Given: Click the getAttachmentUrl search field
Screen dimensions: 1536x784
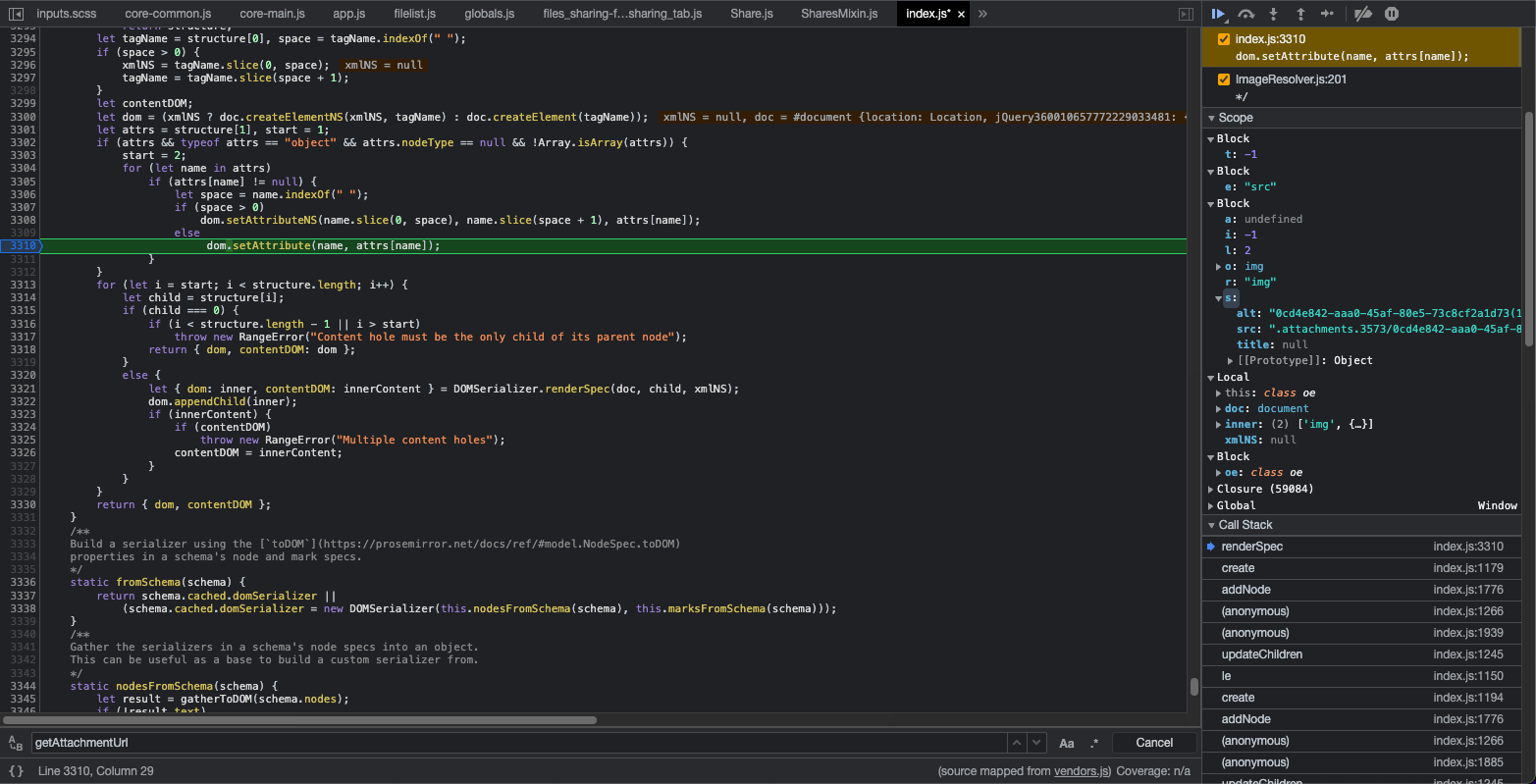Looking at the screenshot, I should (519, 743).
